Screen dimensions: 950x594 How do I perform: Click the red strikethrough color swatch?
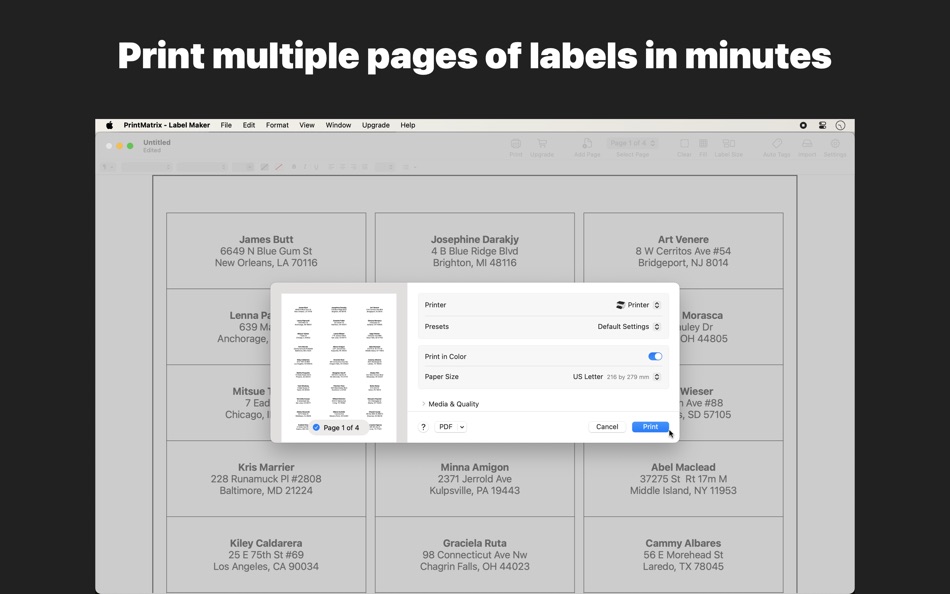(279, 167)
